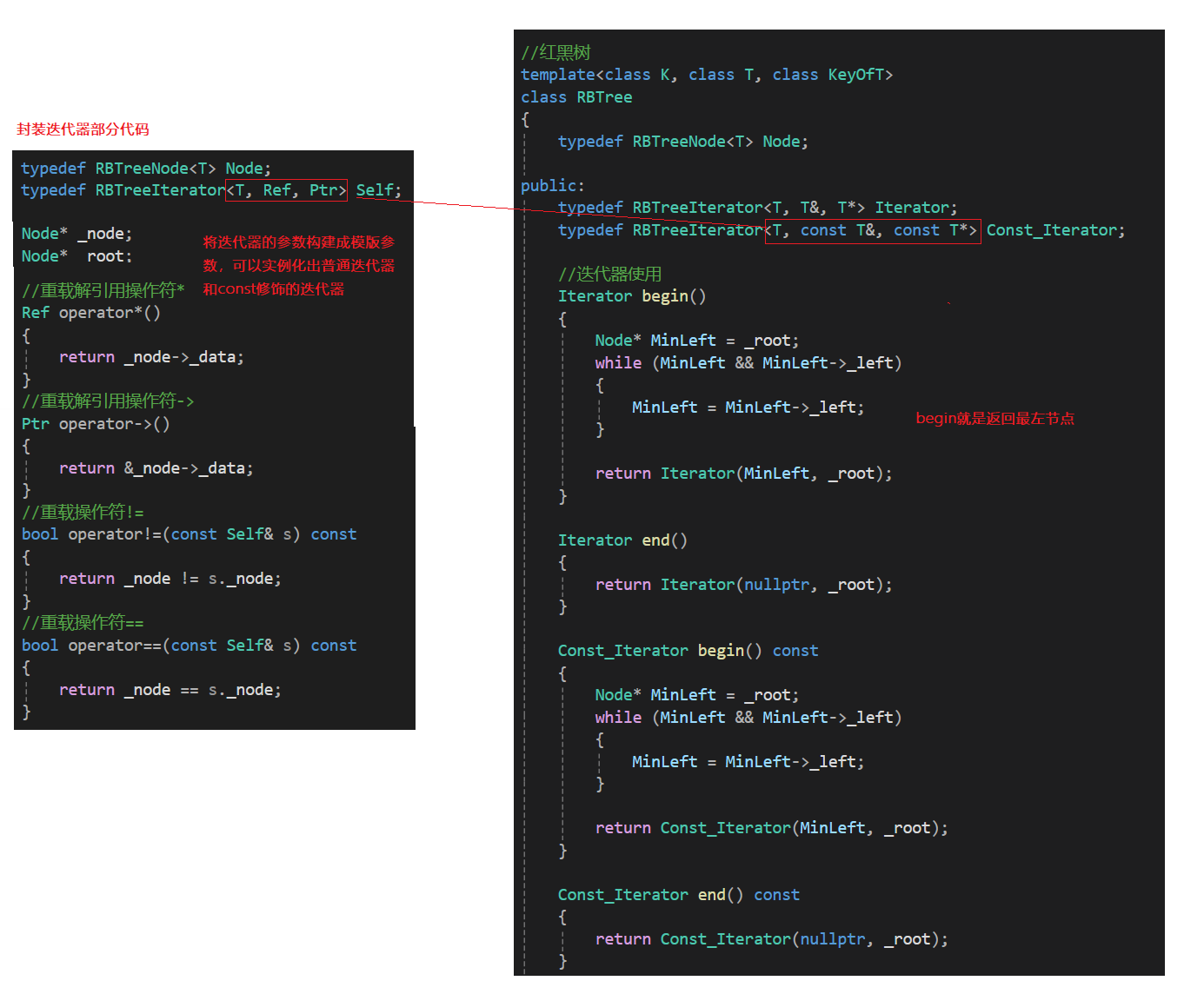The image size is (1204, 994).
Task: Select the "Ptr operator->()" function signature
Action: coord(96,424)
